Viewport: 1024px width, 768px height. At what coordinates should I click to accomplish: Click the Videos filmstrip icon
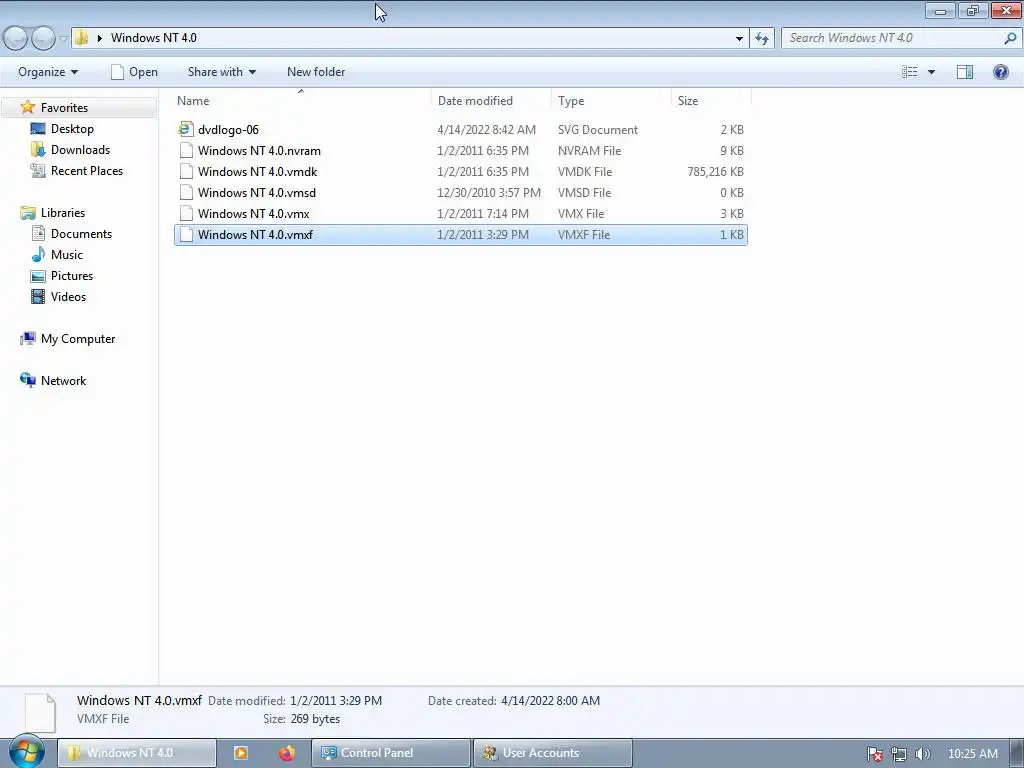click(x=38, y=296)
